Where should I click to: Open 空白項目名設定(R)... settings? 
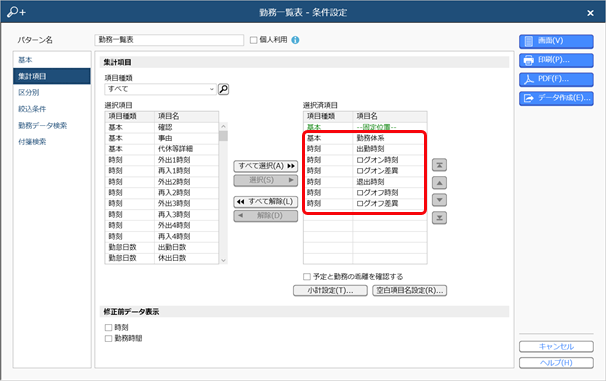410,291
